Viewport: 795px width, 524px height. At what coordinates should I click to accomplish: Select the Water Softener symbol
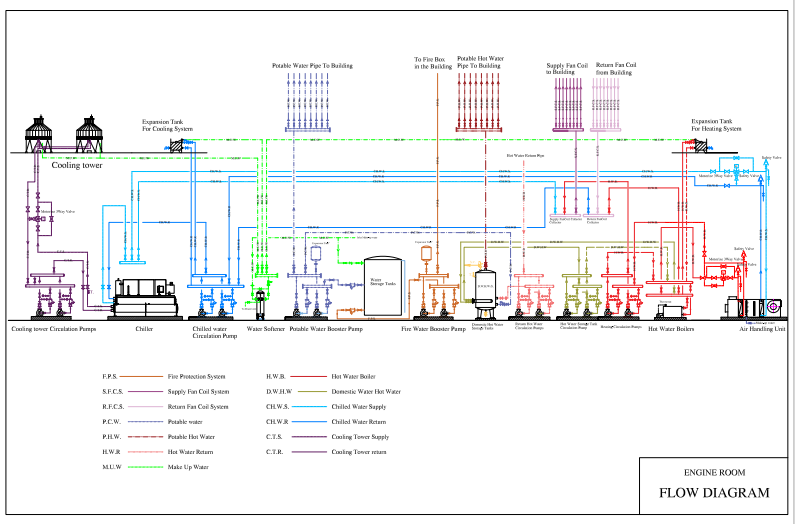click(260, 303)
